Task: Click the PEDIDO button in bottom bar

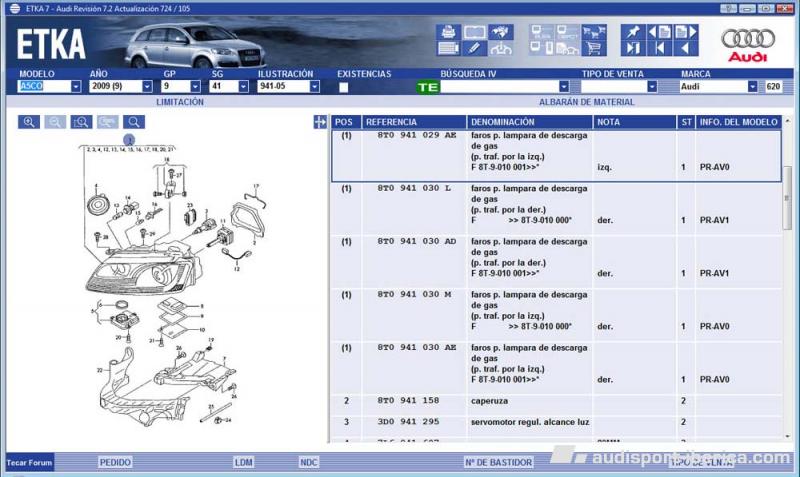Action: point(115,462)
